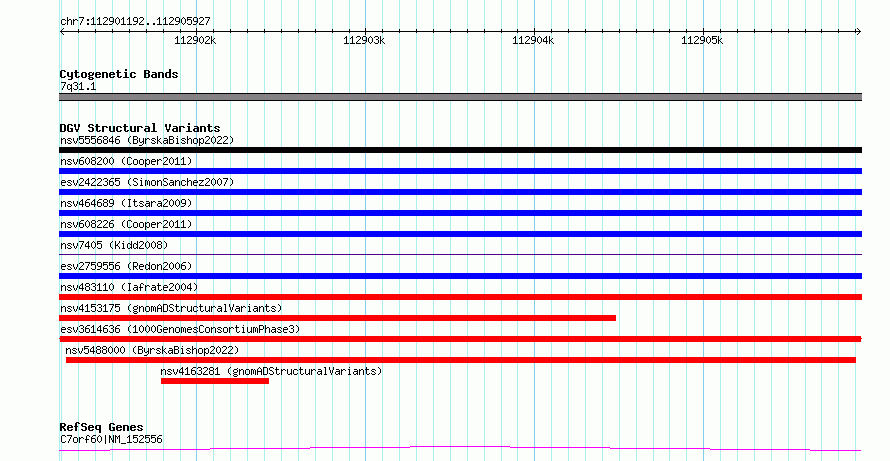Click the magenta C7orf60 gene line
Viewport: 890px width, 461px height.
point(460,449)
